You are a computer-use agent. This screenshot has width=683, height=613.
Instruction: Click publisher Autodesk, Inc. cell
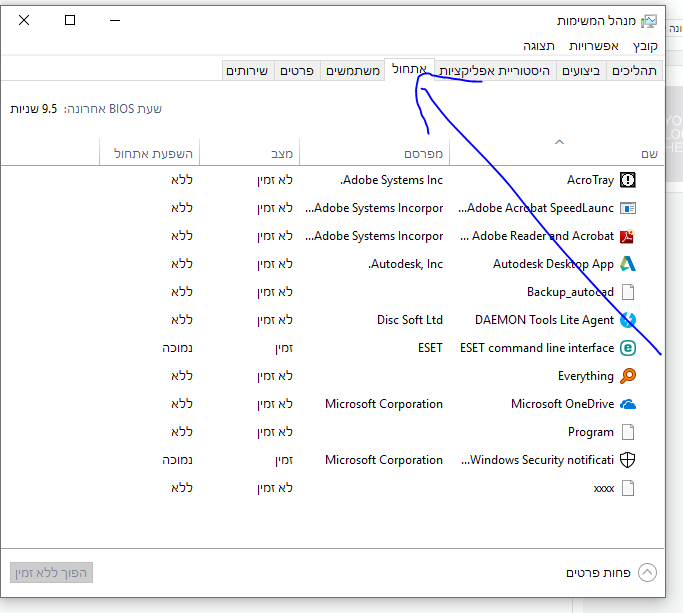(406, 264)
